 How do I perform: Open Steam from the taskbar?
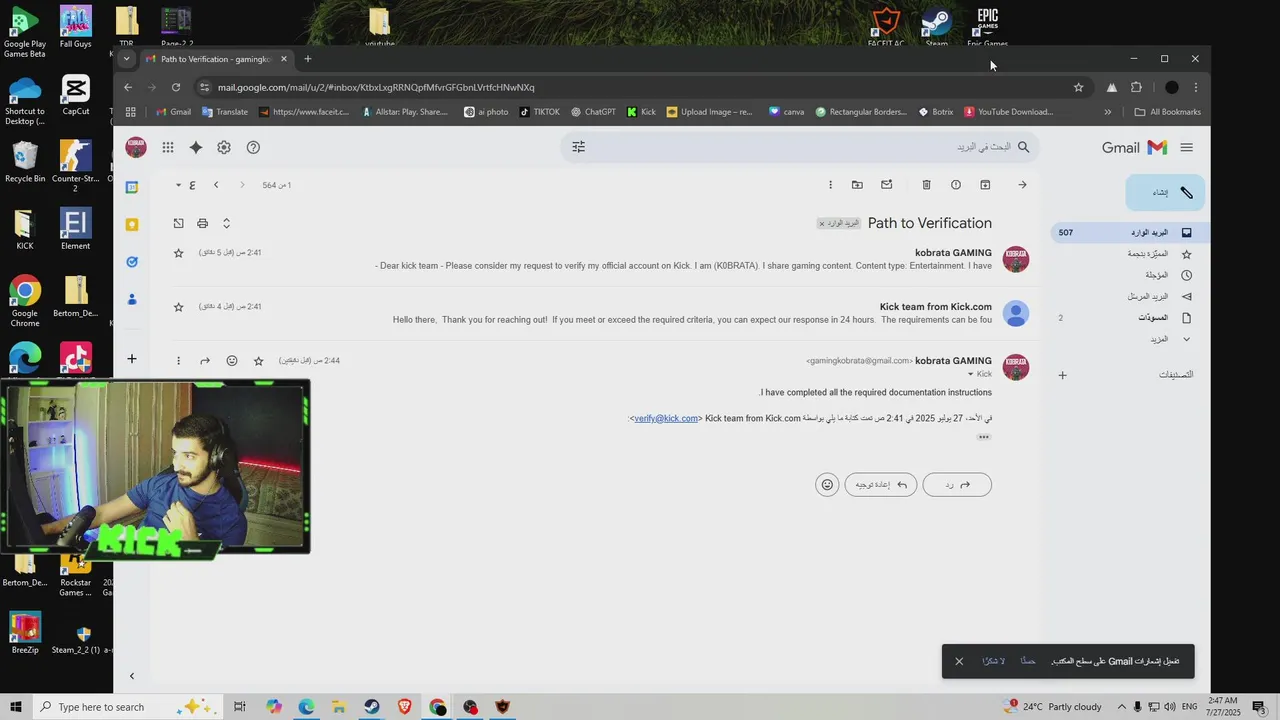click(371, 707)
